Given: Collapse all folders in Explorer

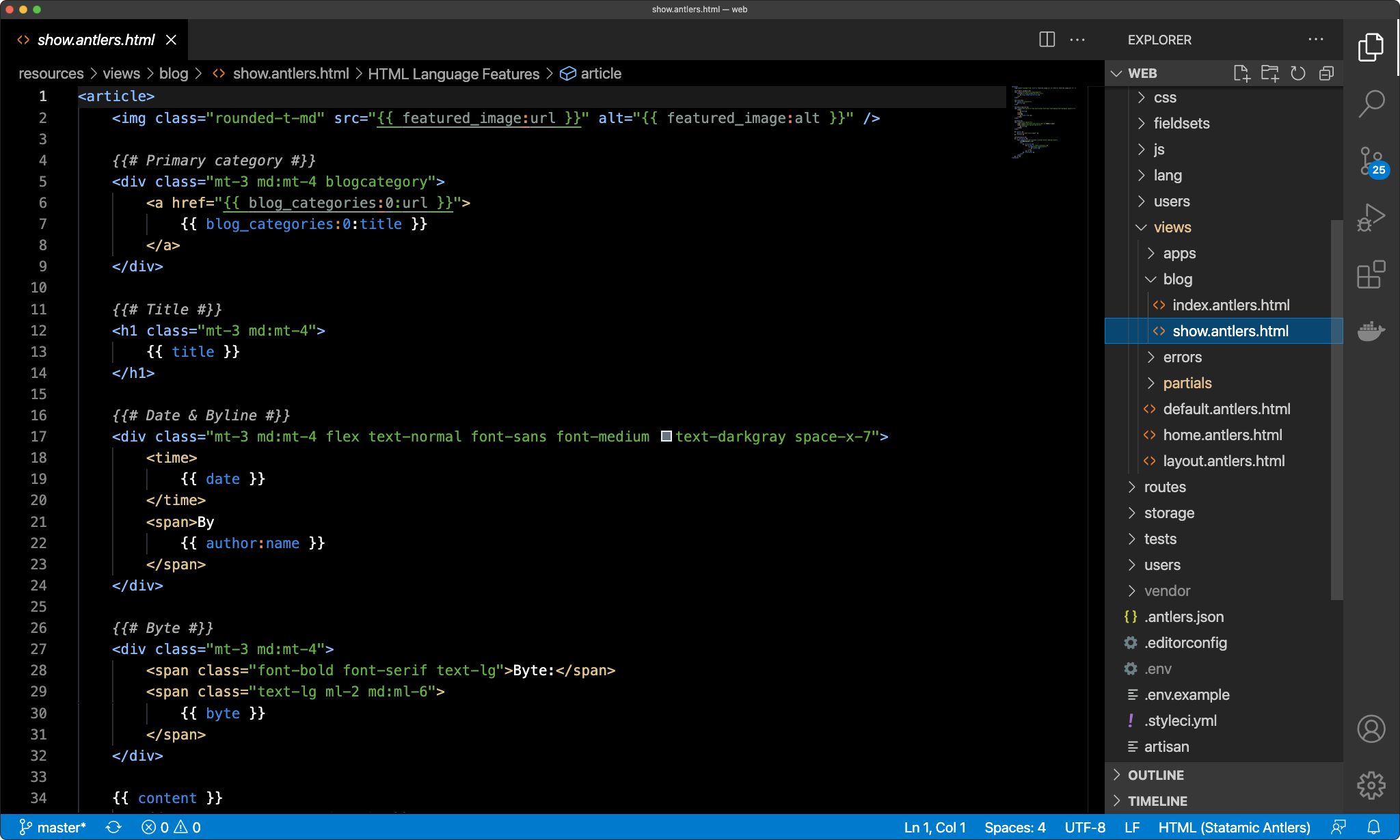Looking at the screenshot, I should tap(1326, 73).
